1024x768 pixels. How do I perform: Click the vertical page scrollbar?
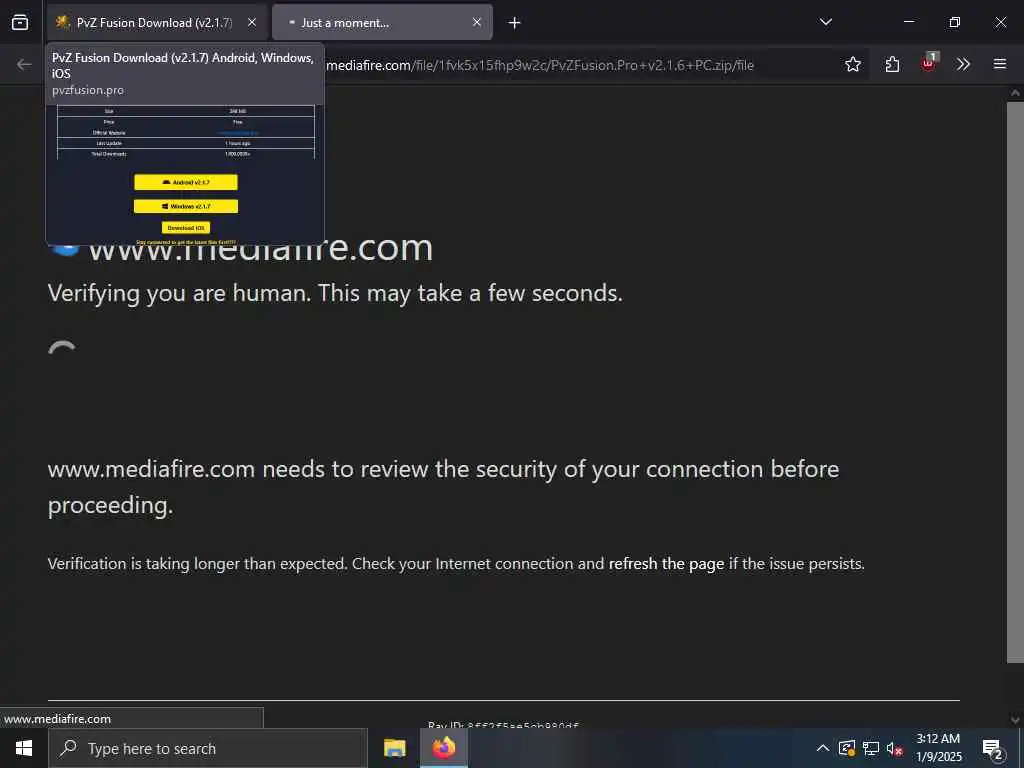point(1015,382)
